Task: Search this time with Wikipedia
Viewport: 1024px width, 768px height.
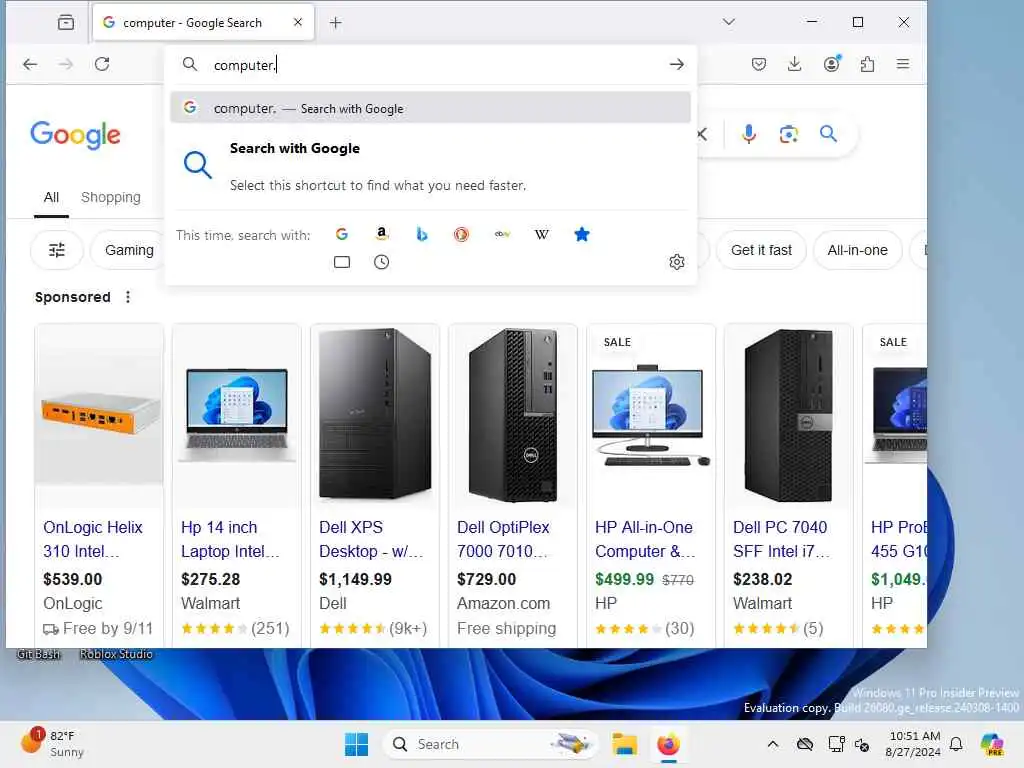Action: tap(541, 234)
